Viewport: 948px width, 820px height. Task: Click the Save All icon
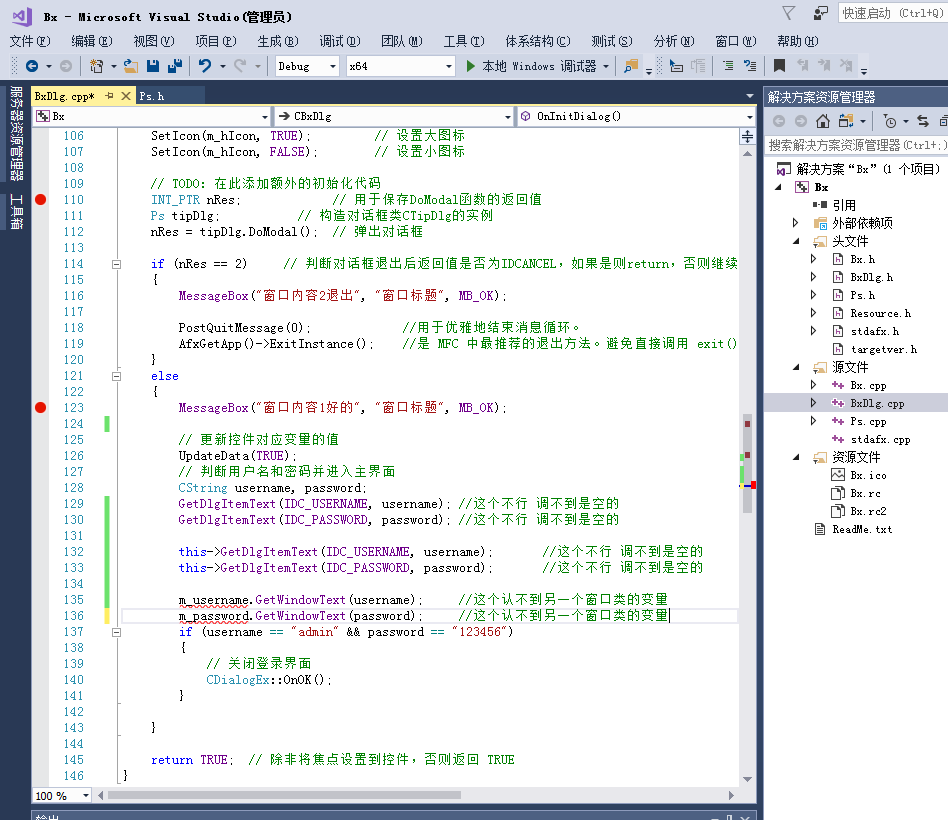tap(175, 66)
